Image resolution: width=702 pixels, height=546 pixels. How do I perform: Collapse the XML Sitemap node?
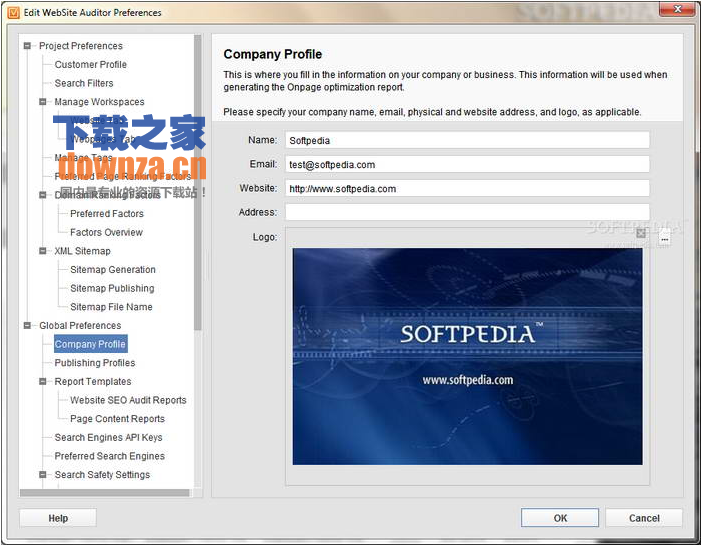43,251
